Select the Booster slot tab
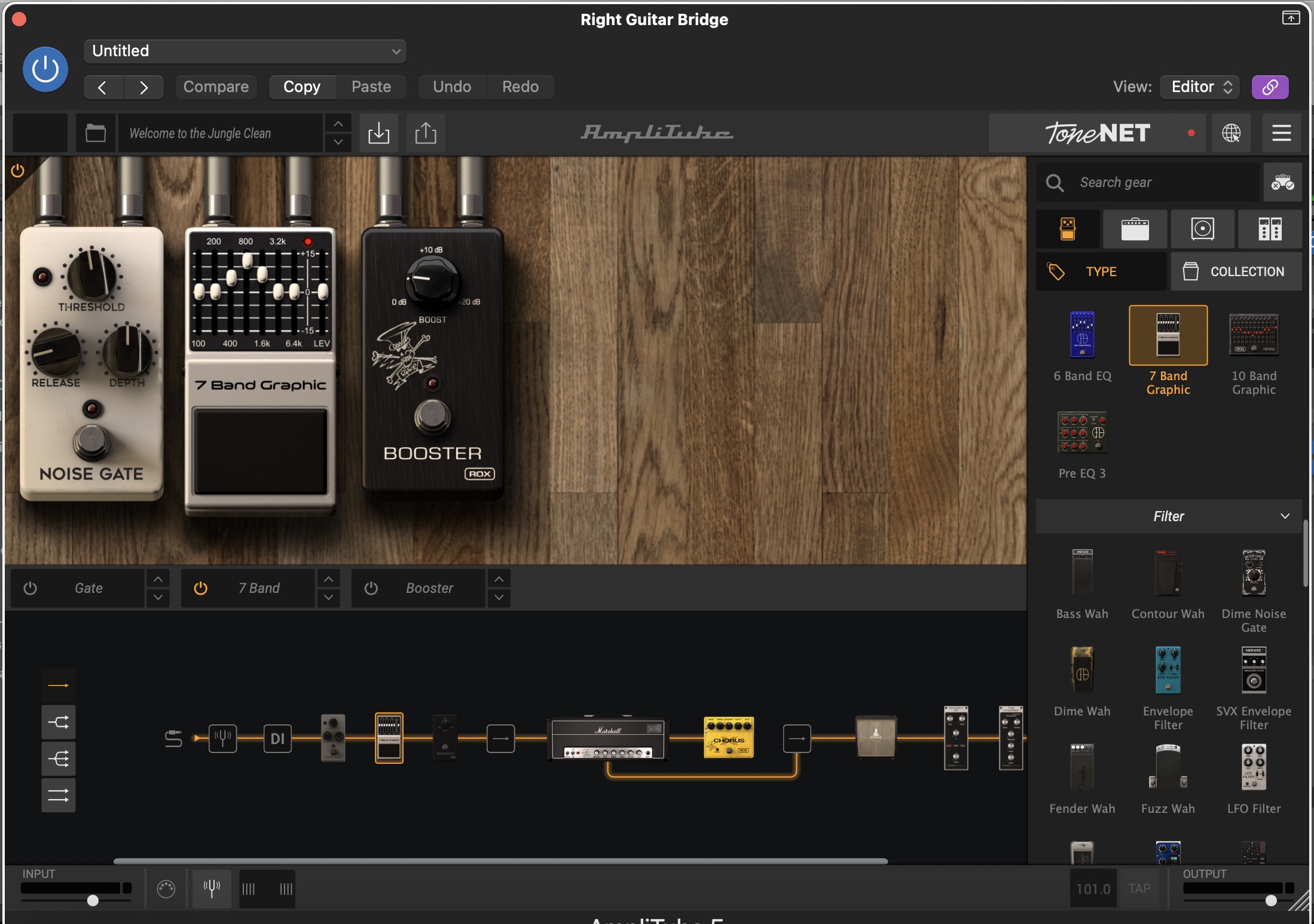This screenshot has height=924, width=1314. click(x=419, y=588)
